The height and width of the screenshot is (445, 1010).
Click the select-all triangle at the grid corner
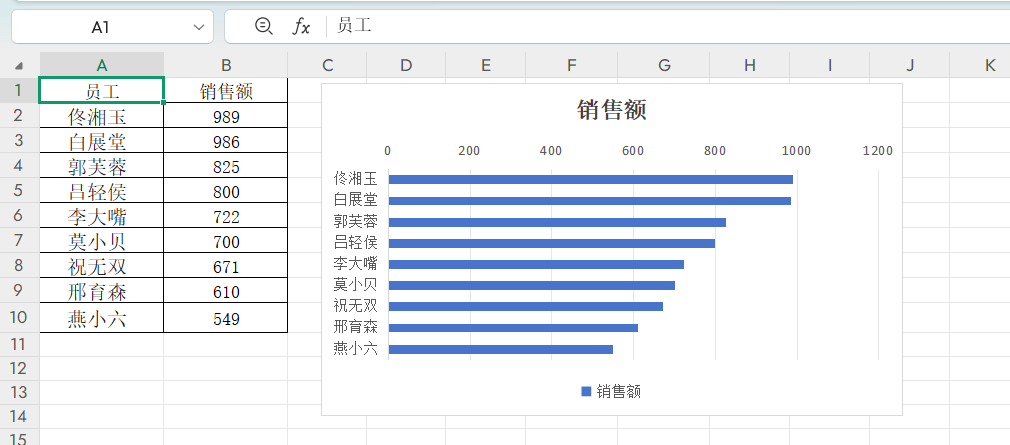19,66
